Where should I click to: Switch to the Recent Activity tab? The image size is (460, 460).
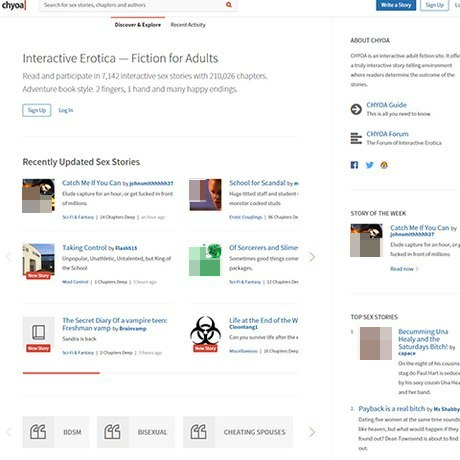pos(188,25)
